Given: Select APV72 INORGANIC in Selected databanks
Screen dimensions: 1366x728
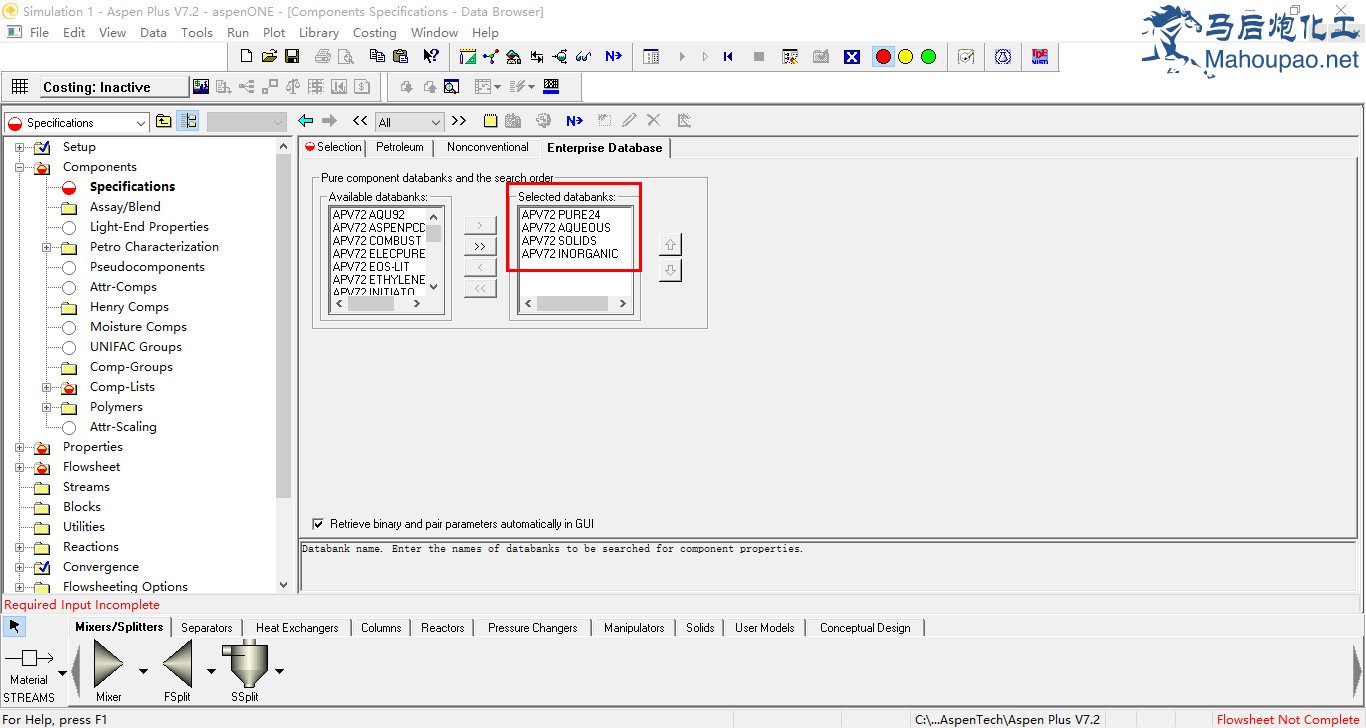Looking at the screenshot, I should (x=570, y=254).
